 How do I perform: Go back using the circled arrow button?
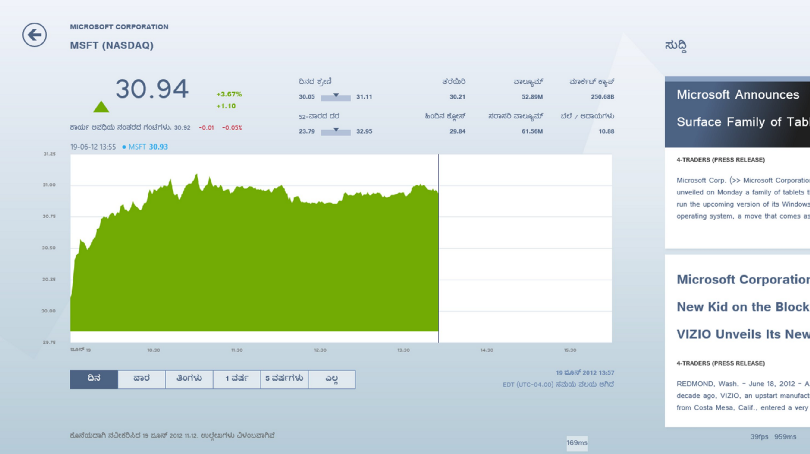[35, 35]
